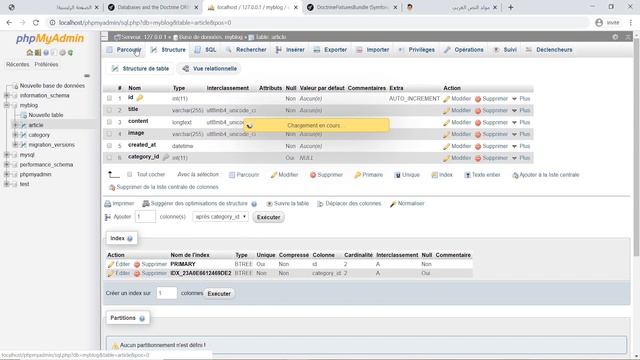Open Insérer tab

(x=290, y=50)
